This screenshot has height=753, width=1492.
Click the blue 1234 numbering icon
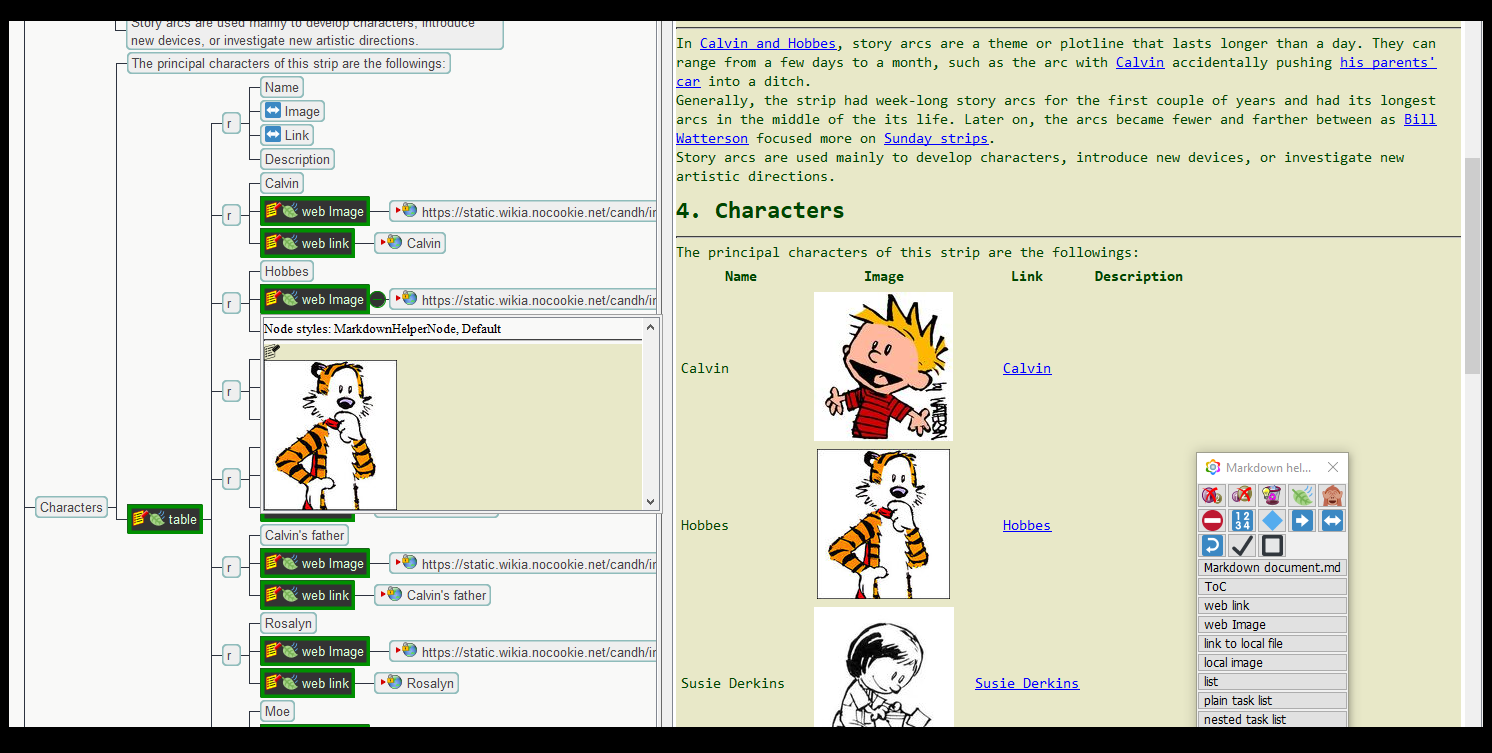pos(1242,520)
